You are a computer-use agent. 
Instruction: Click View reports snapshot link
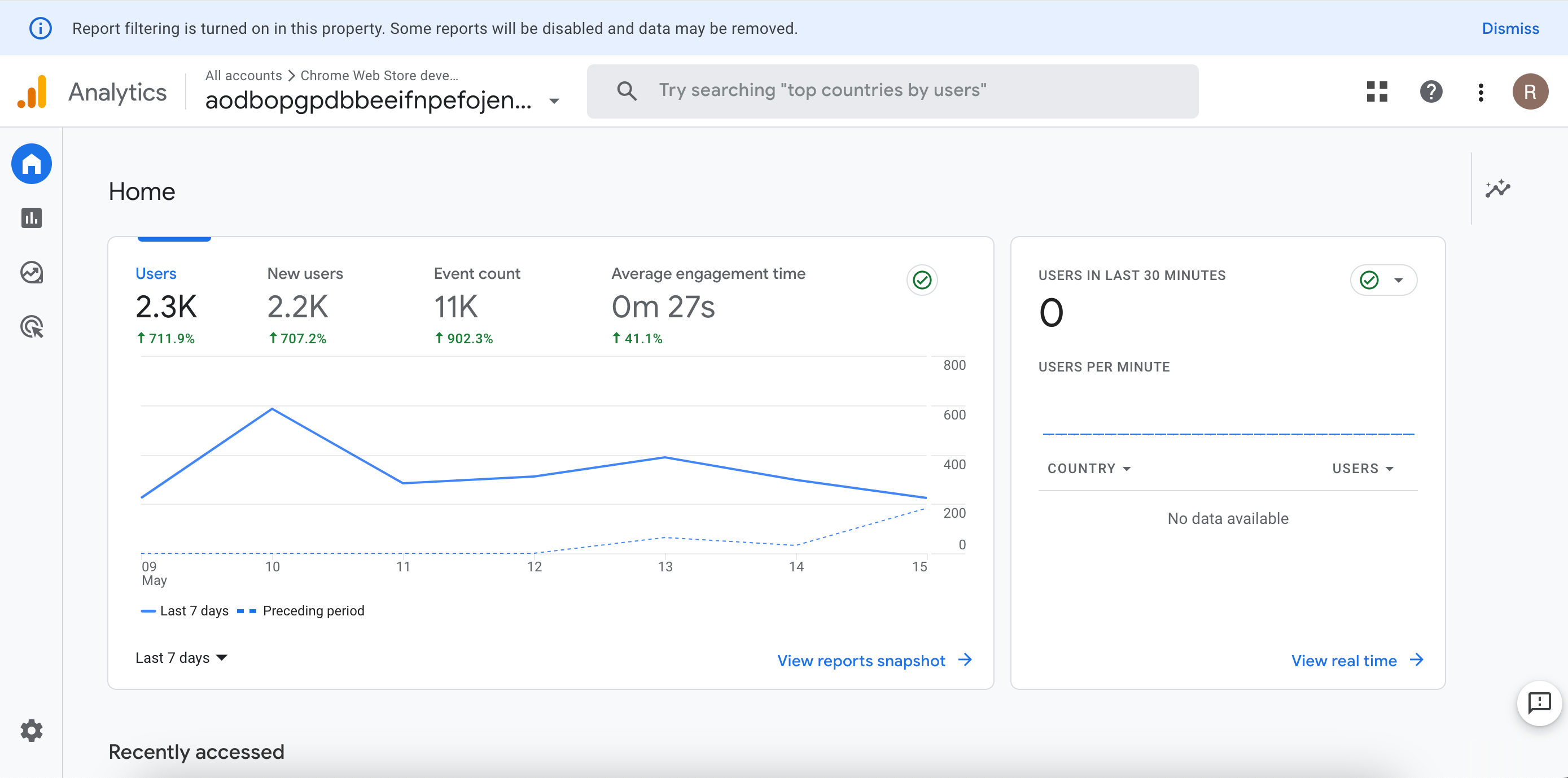[x=874, y=661]
